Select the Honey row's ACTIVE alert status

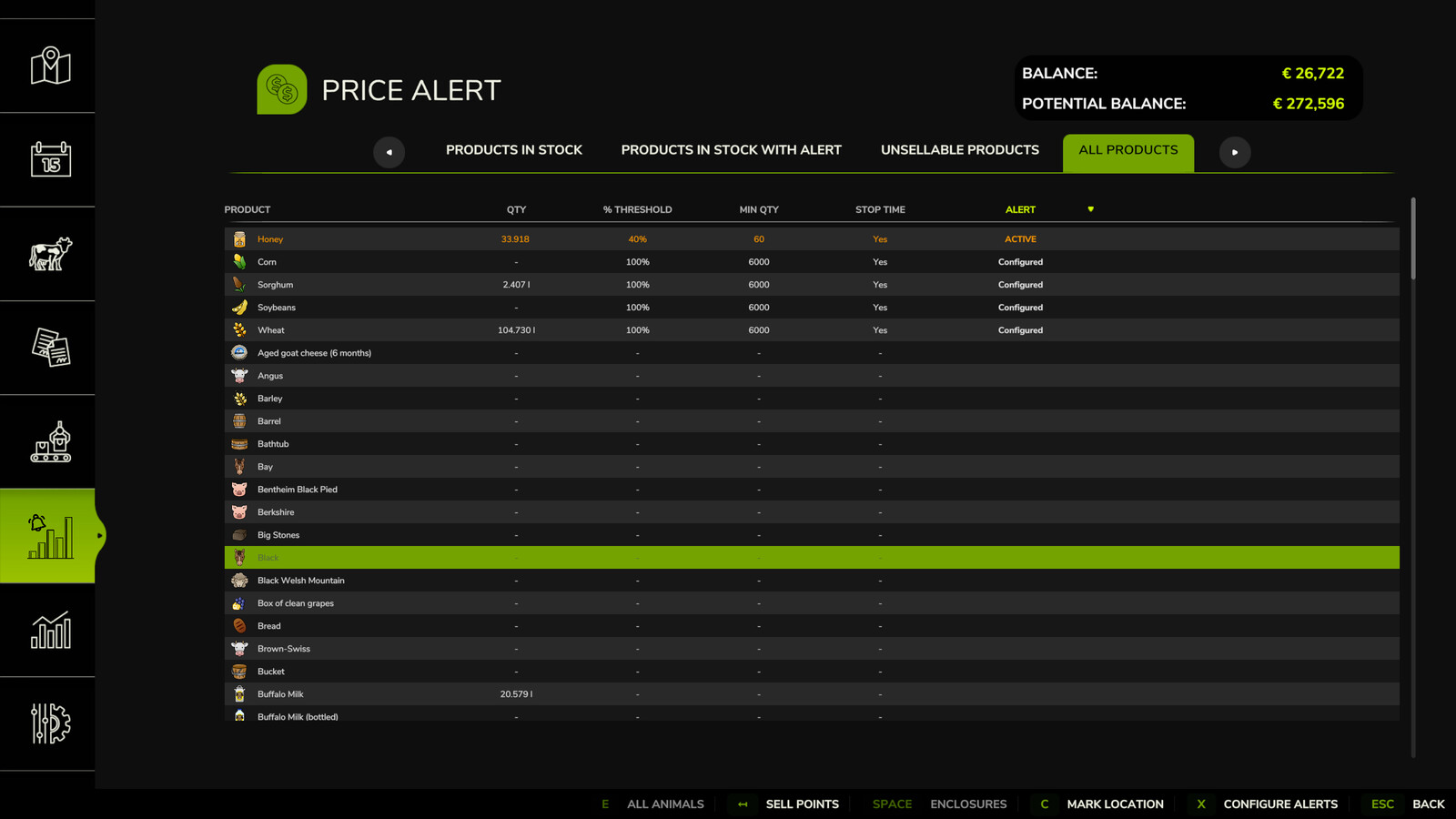tap(1020, 239)
